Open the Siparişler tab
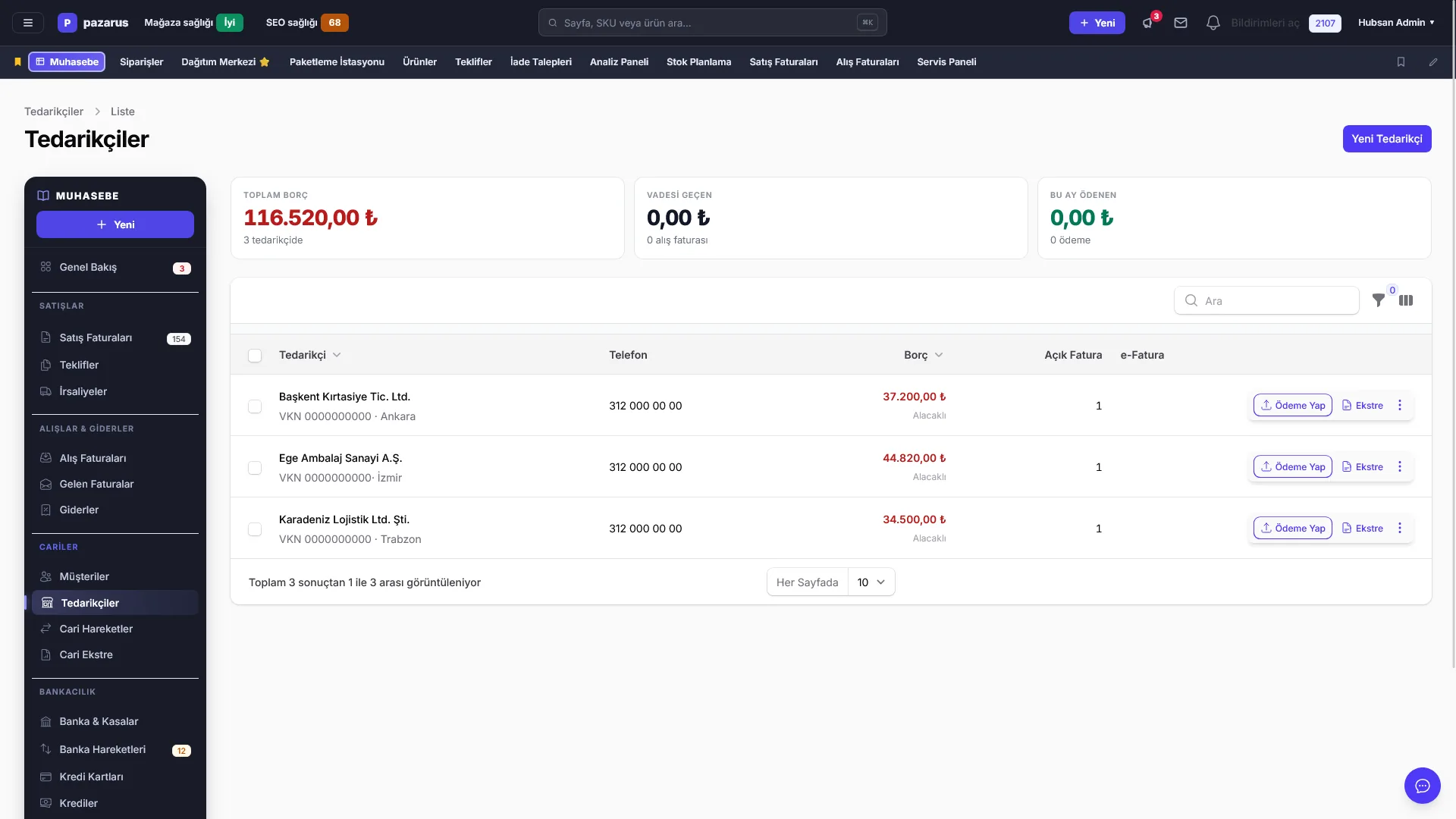This screenshot has width=1456, height=819. click(141, 62)
